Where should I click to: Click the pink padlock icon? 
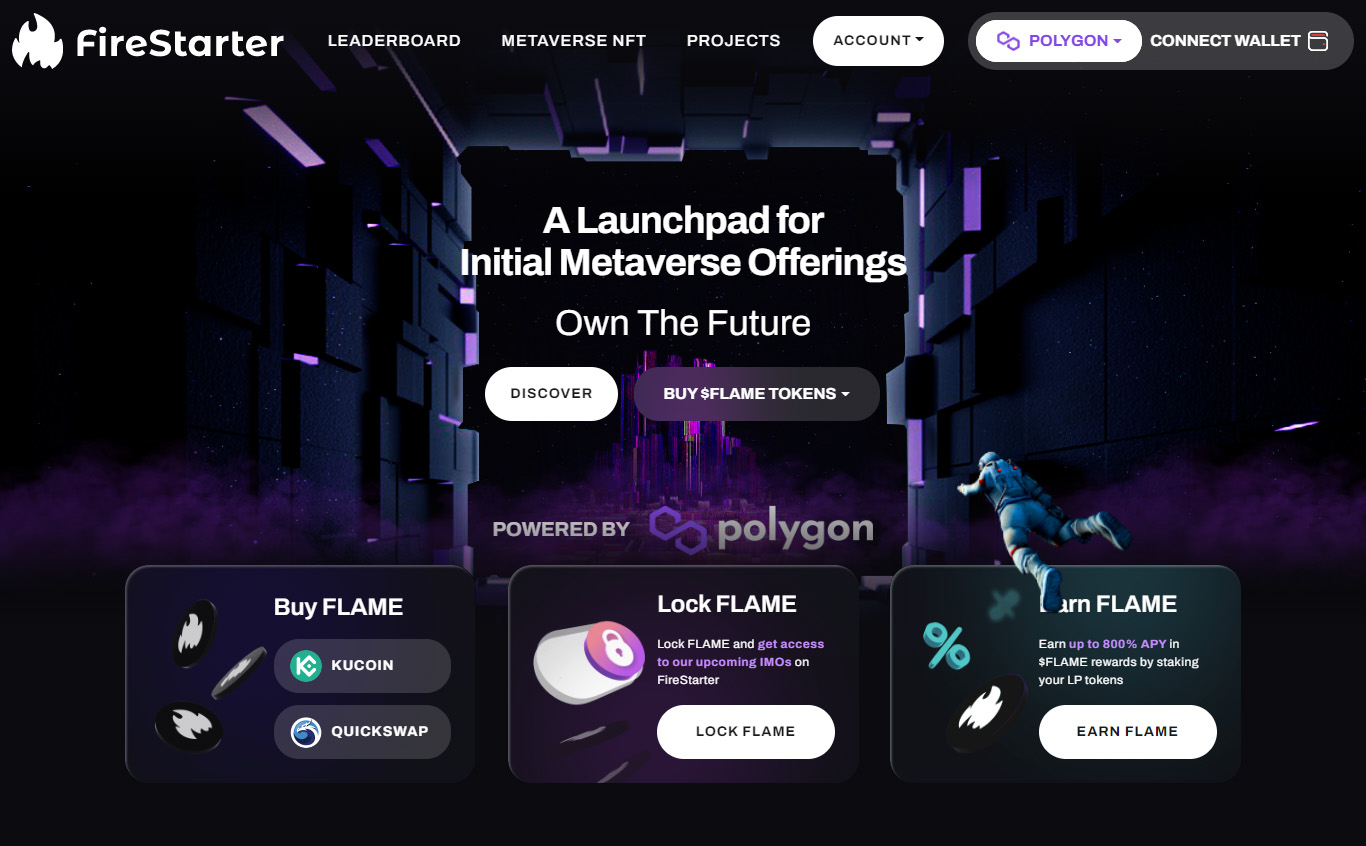click(616, 654)
